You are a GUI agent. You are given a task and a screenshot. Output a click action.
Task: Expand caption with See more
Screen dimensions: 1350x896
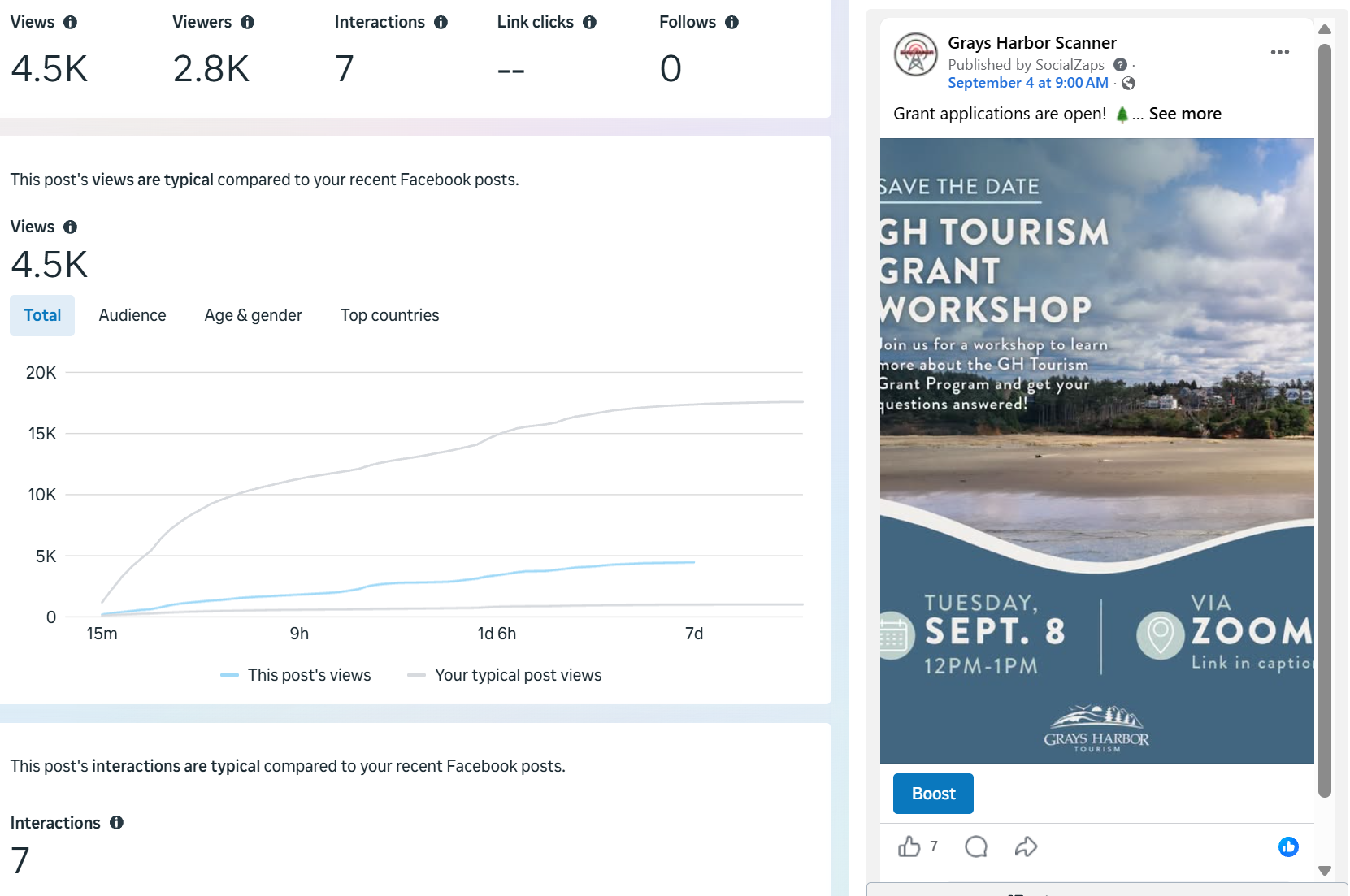(1185, 114)
